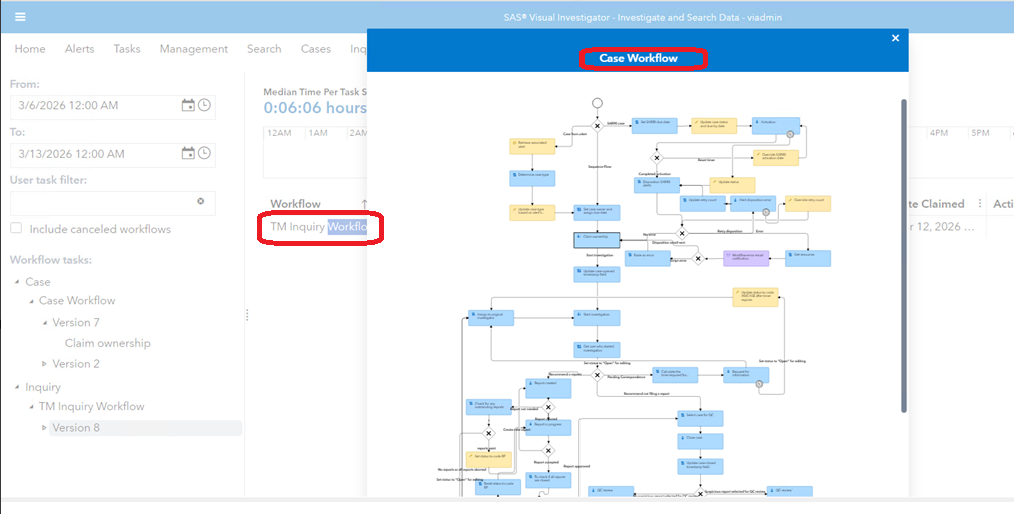Click timer icon on Request for information
Screen dimensions: 1023x514
759,384
